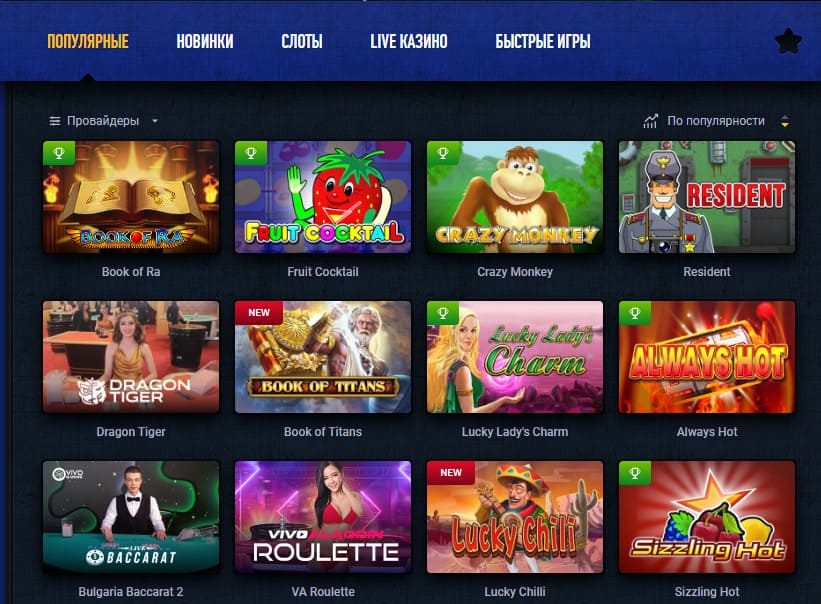Toggle sort order with the yellow arrows
This screenshot has height=604, width=821.
(784, 121)
